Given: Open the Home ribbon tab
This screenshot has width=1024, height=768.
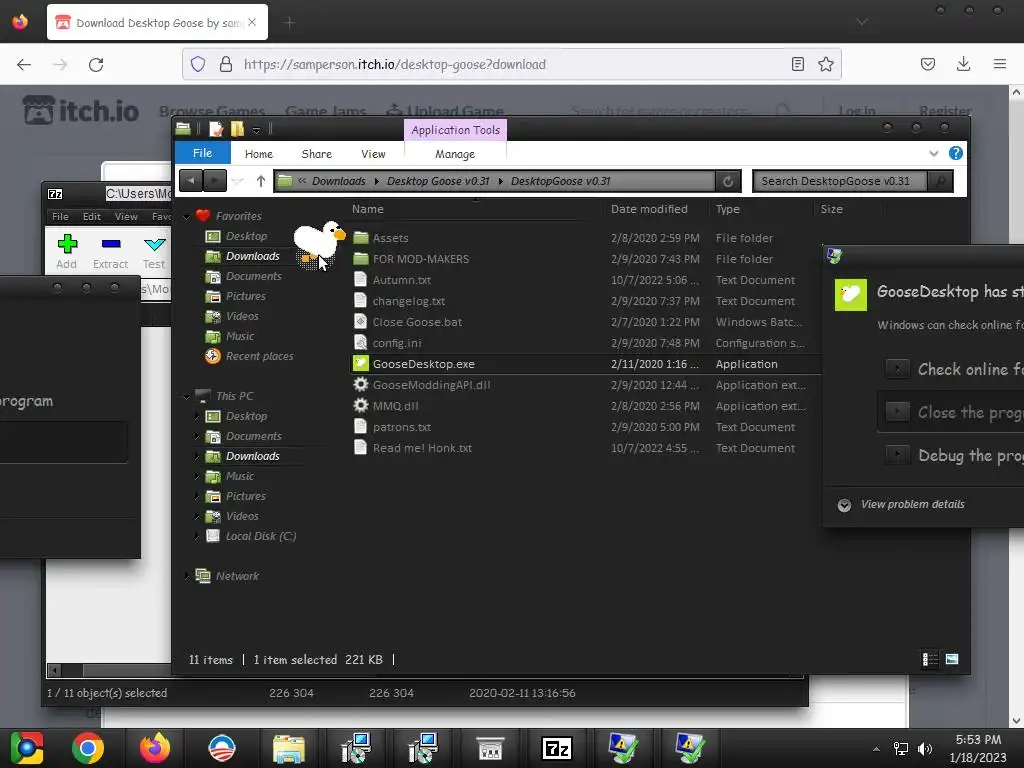Looking at the screenshot, I should [x=259, y=154].
